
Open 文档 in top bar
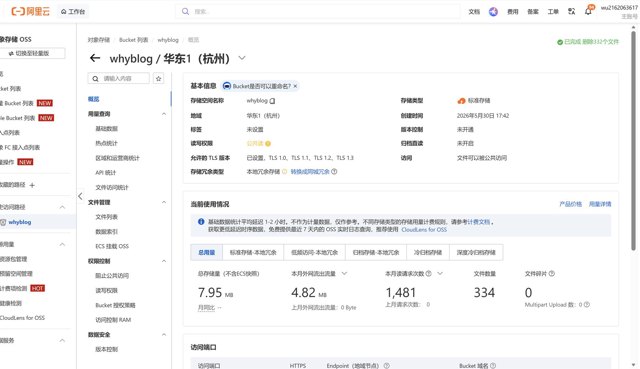(x=474, y=12)
